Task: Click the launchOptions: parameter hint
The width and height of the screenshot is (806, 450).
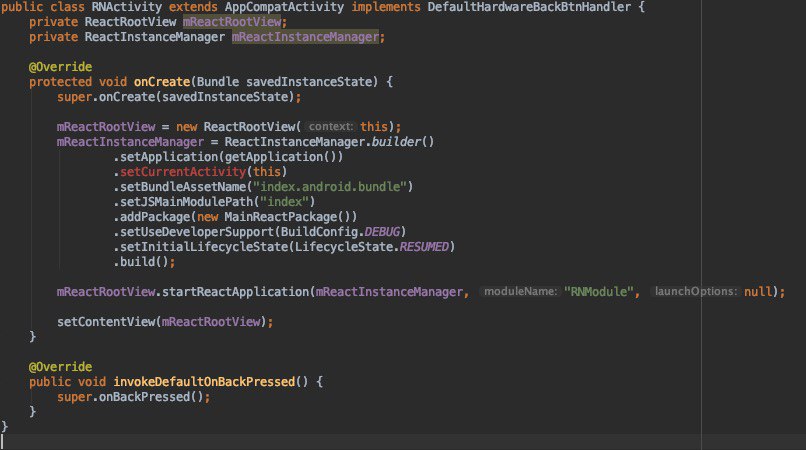Action: [x=695, y=292]
